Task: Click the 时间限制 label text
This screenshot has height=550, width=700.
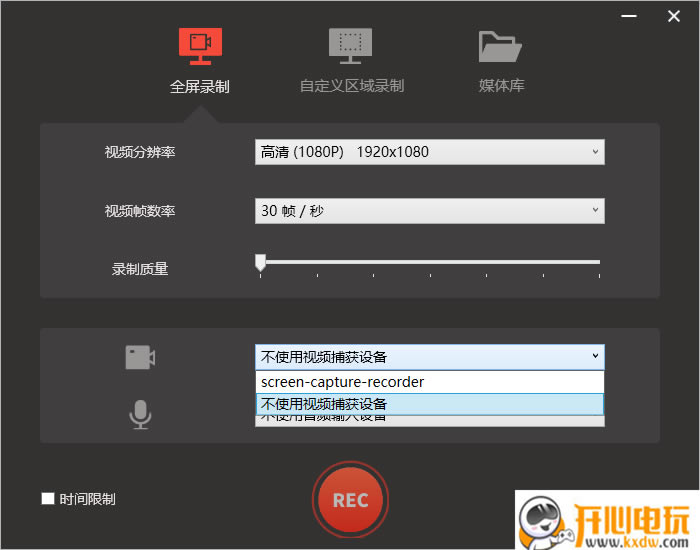Action: click(88, 499)
